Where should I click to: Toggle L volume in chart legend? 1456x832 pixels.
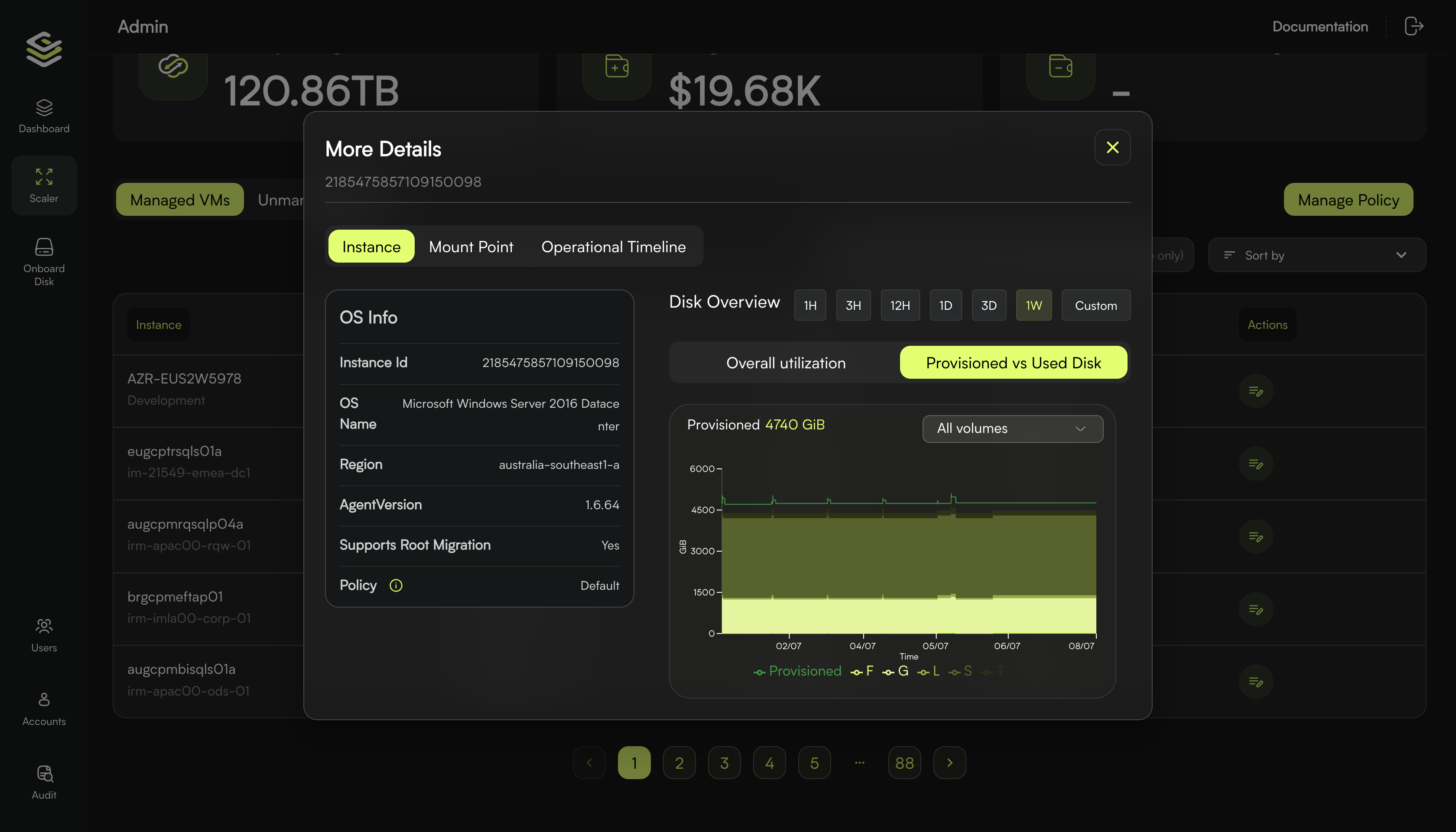click(x=929, y=671)
